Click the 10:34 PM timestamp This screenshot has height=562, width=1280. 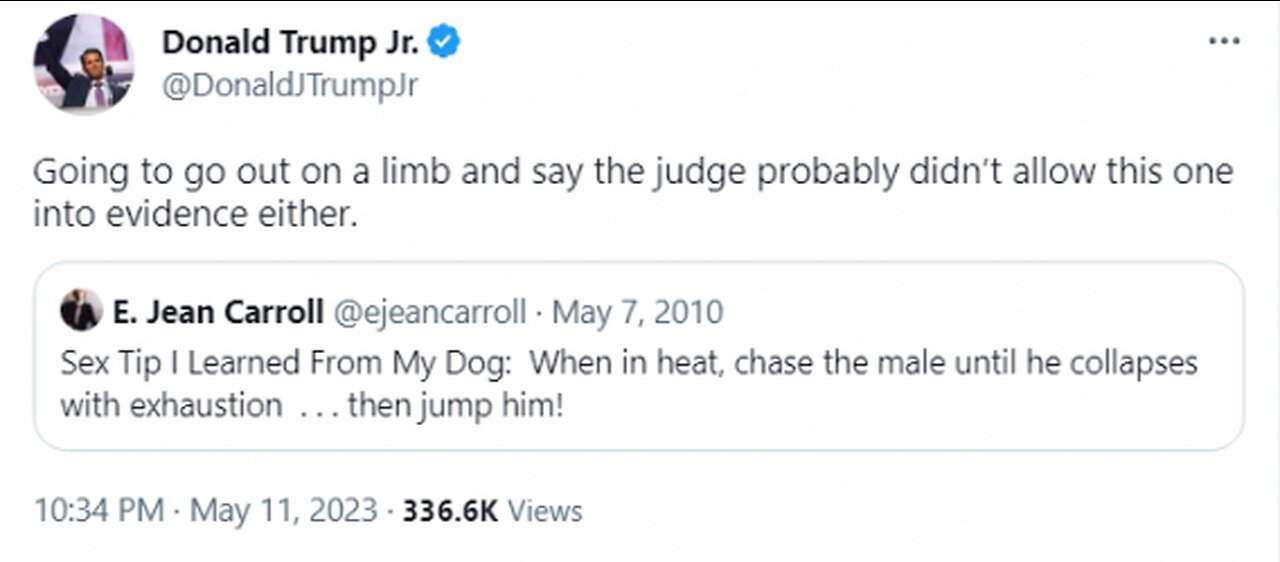click(x=98, y=511)
